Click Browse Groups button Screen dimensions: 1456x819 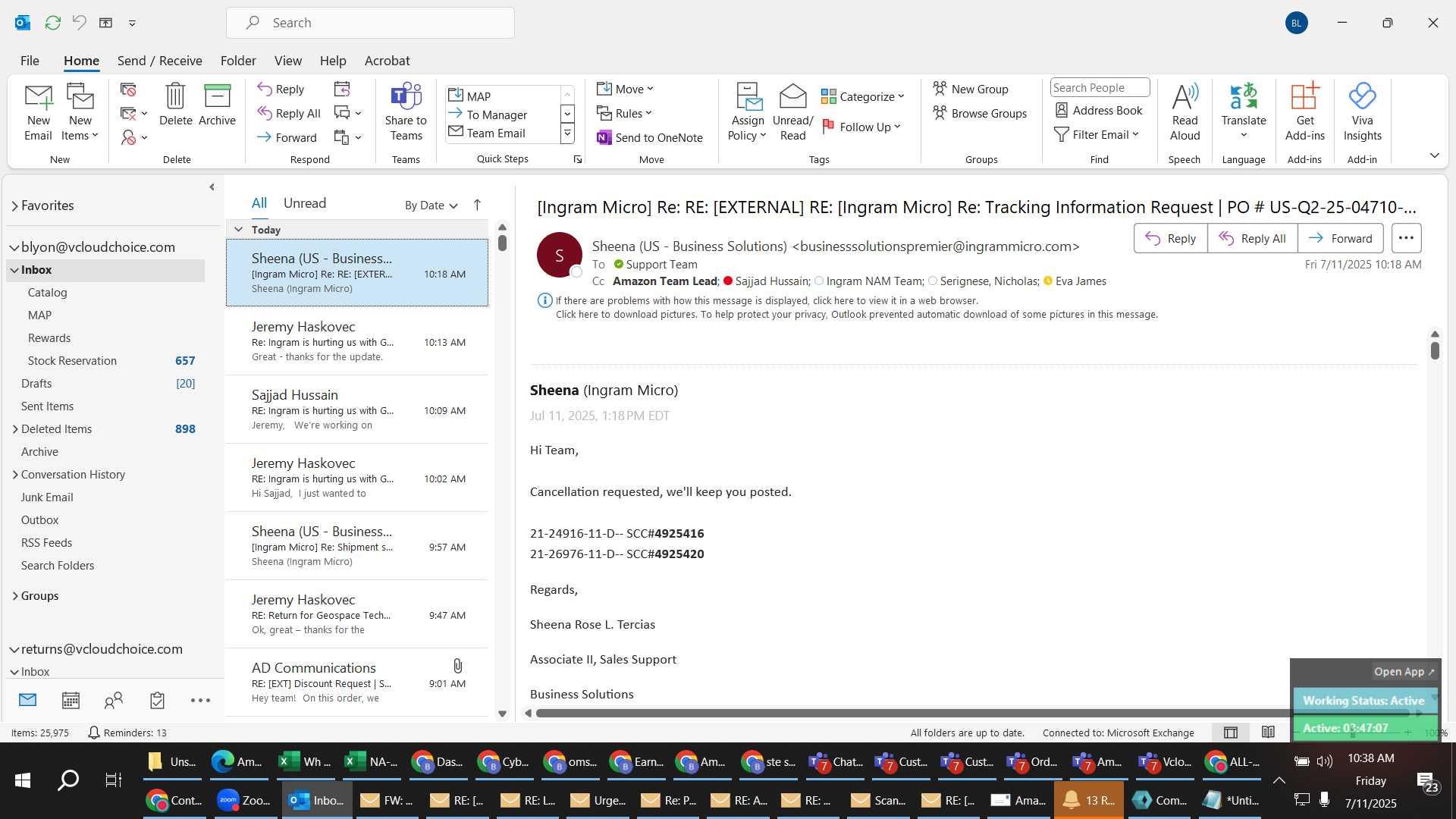979,113
